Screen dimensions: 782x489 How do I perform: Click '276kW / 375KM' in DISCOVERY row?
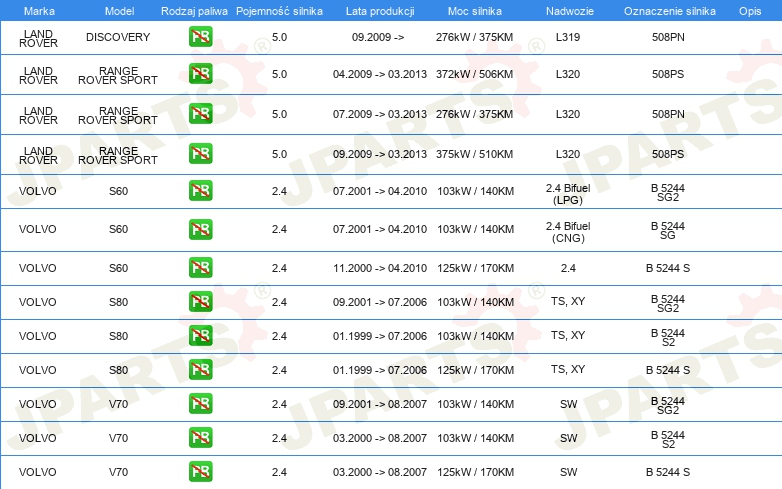point(474,37)
